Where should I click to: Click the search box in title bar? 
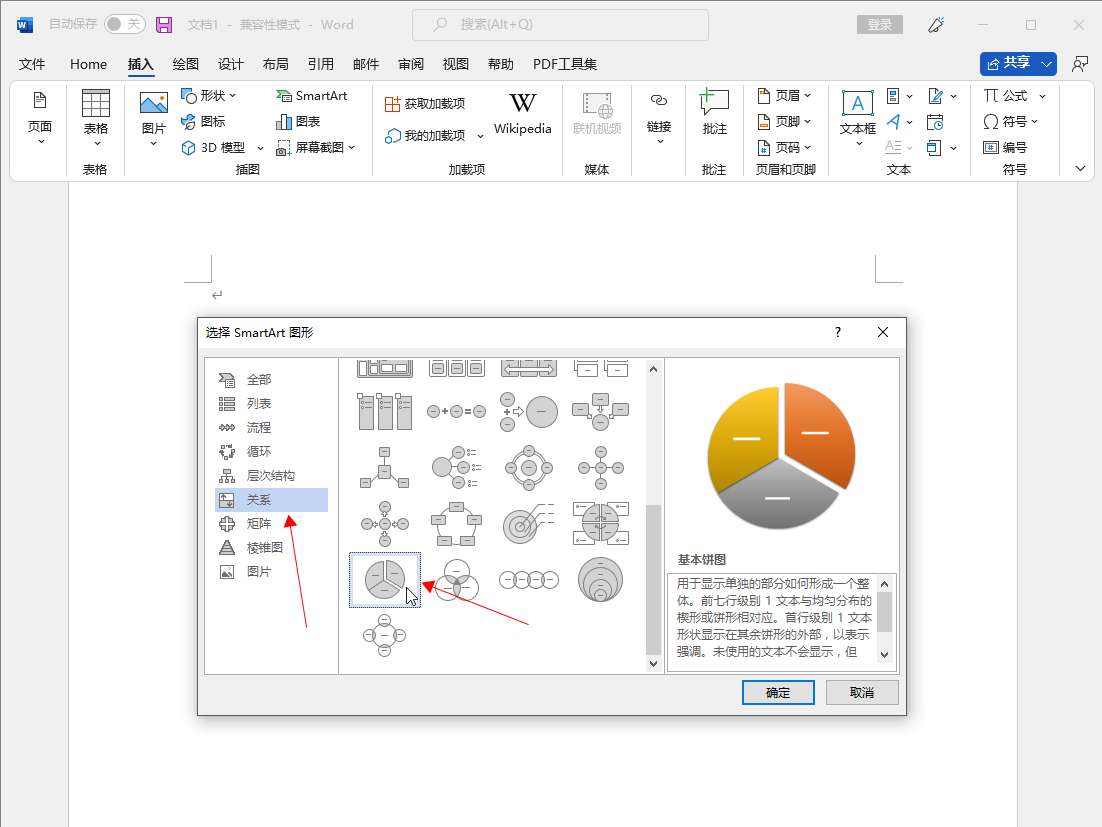560,25
